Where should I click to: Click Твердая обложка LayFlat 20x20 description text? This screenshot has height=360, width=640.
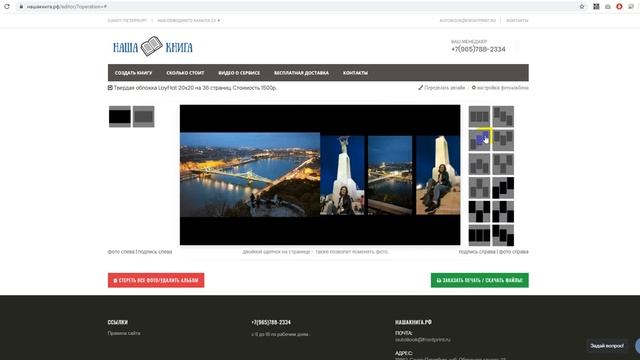195,87
